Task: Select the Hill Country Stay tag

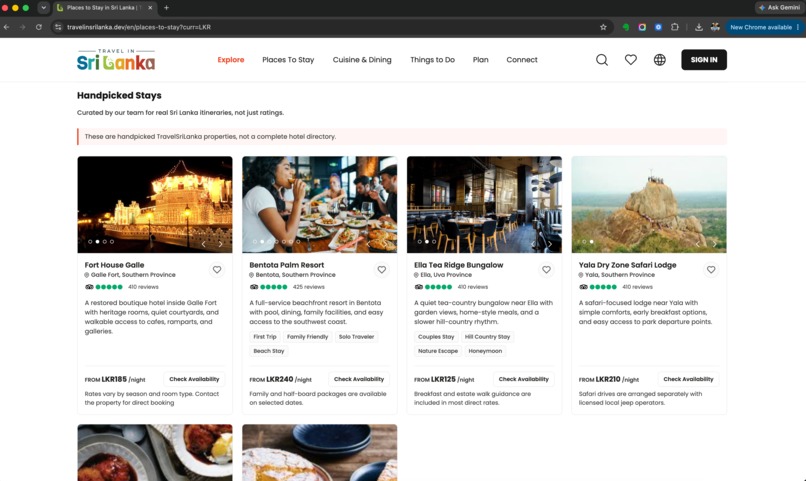Action: pyautogui.click(x=487, y=337)
